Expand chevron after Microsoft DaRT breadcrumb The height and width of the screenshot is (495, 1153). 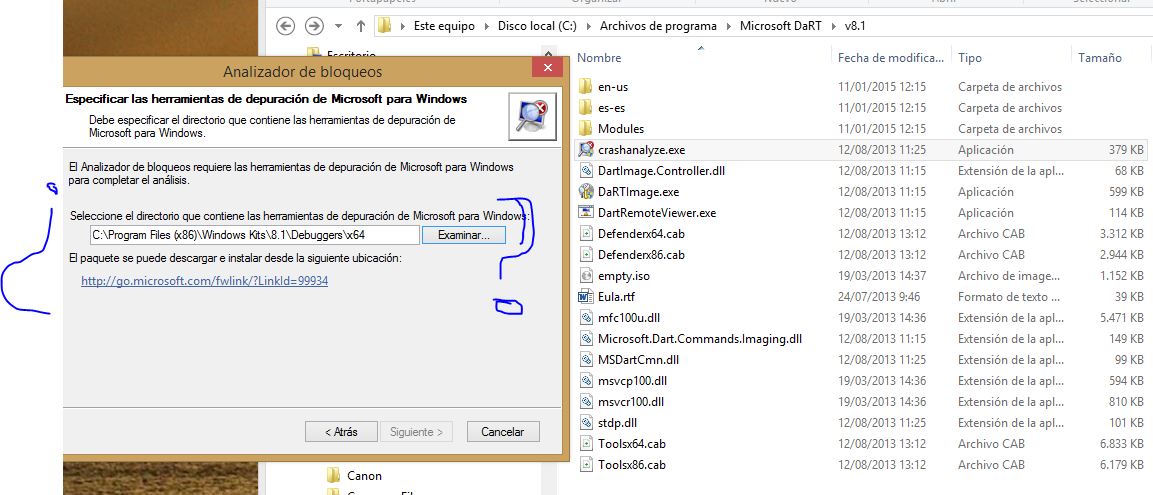point(835,25)
